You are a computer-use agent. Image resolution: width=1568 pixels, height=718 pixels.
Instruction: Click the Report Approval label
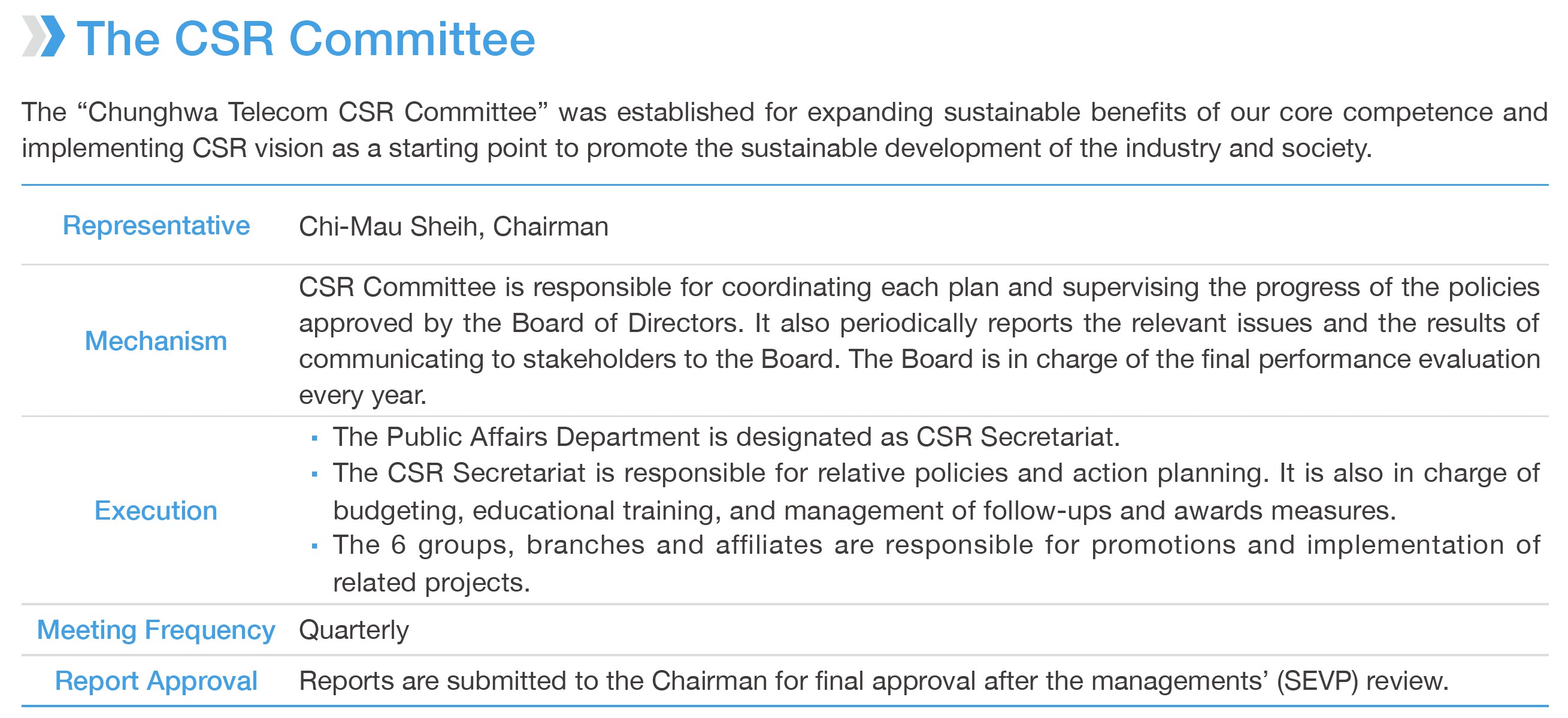pyautogui.click(x=156, y=681)
